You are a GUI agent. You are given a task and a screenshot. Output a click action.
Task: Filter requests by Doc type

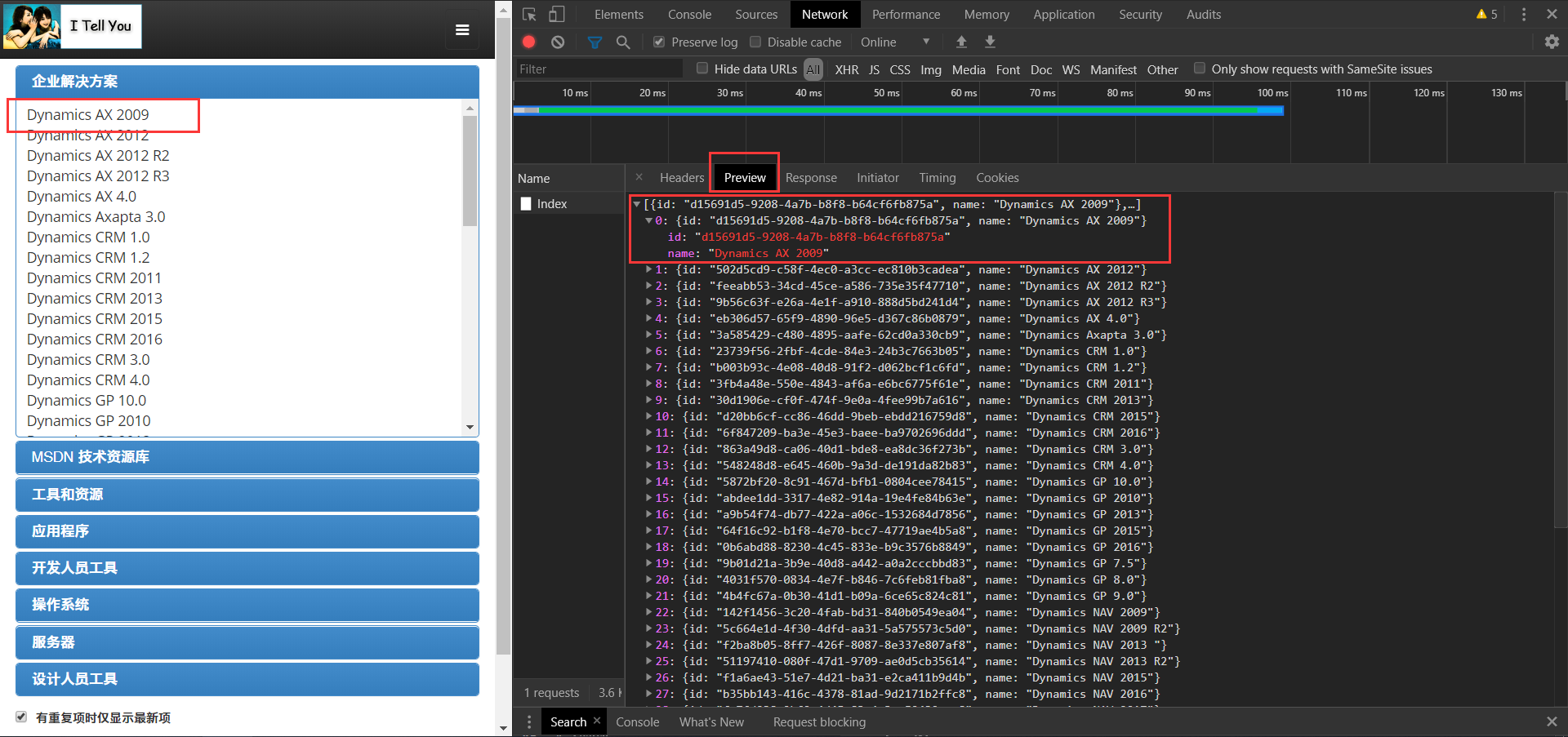(1041, 69)
